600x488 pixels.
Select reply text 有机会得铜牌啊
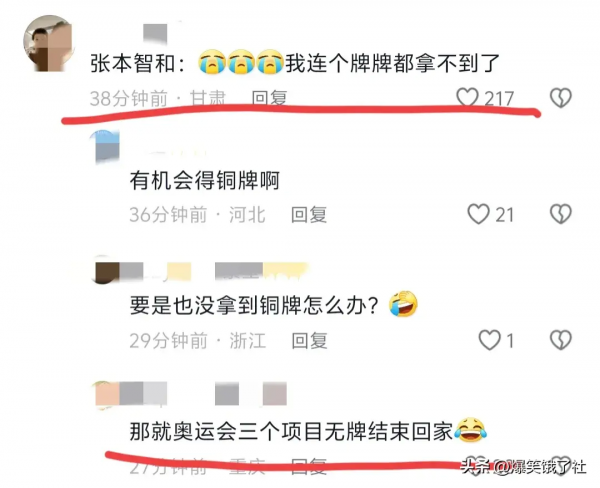coord(204,181)
